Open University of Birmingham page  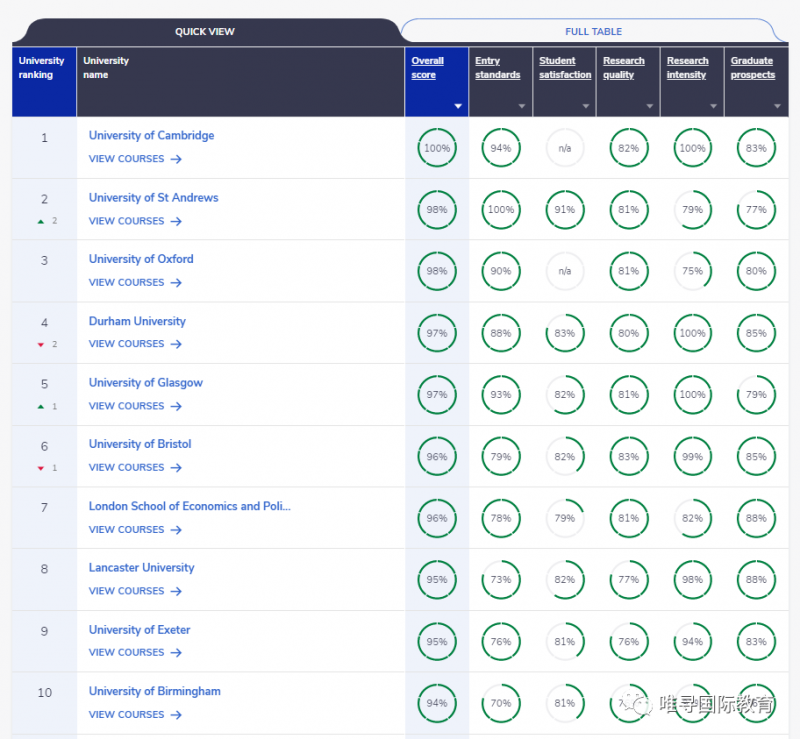(x=155, y=691)
